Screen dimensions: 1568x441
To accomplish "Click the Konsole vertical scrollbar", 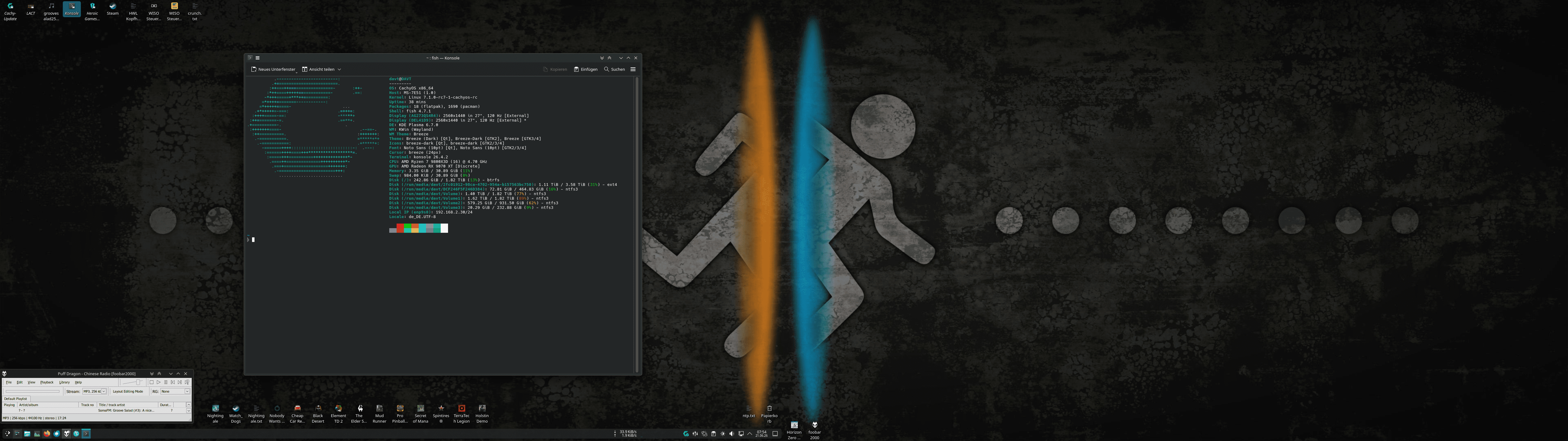I will click(637, 224).
